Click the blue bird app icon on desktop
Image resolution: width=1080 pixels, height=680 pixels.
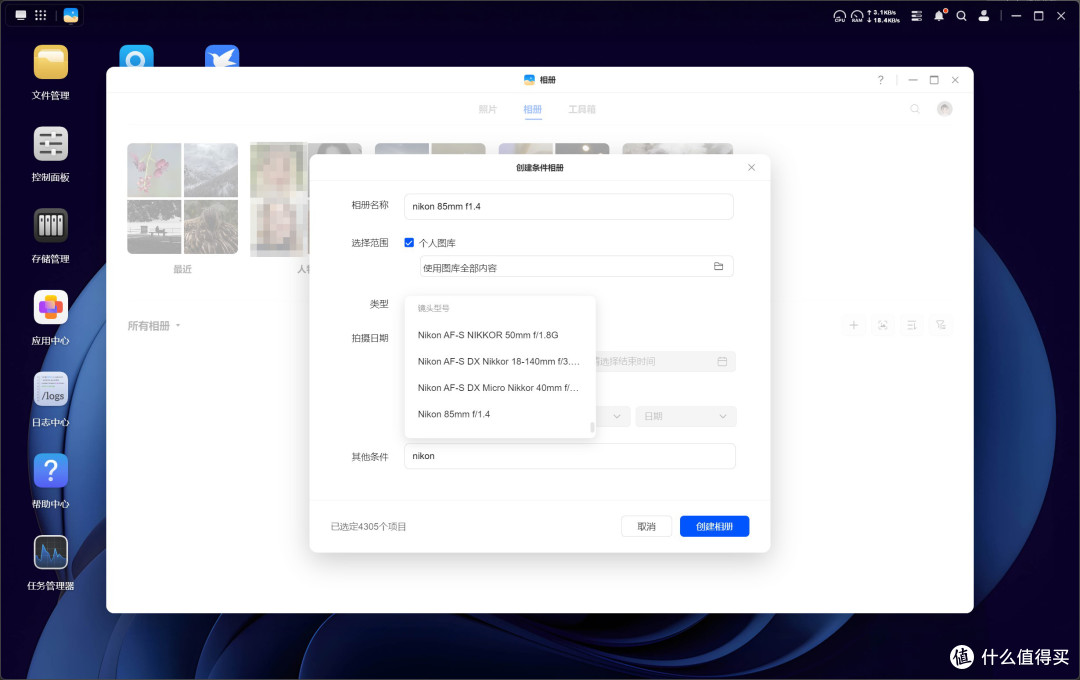222,56
